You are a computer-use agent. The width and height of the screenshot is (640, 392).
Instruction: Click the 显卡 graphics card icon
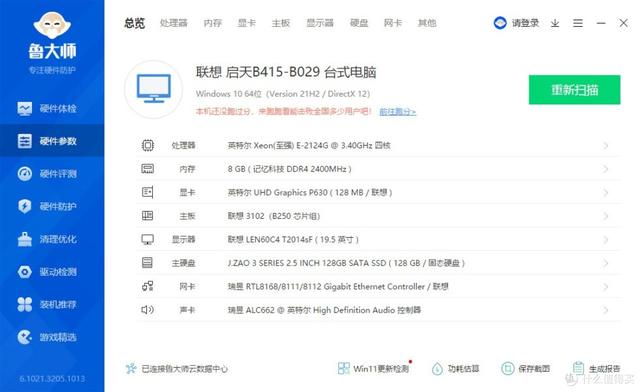[148, 192]
